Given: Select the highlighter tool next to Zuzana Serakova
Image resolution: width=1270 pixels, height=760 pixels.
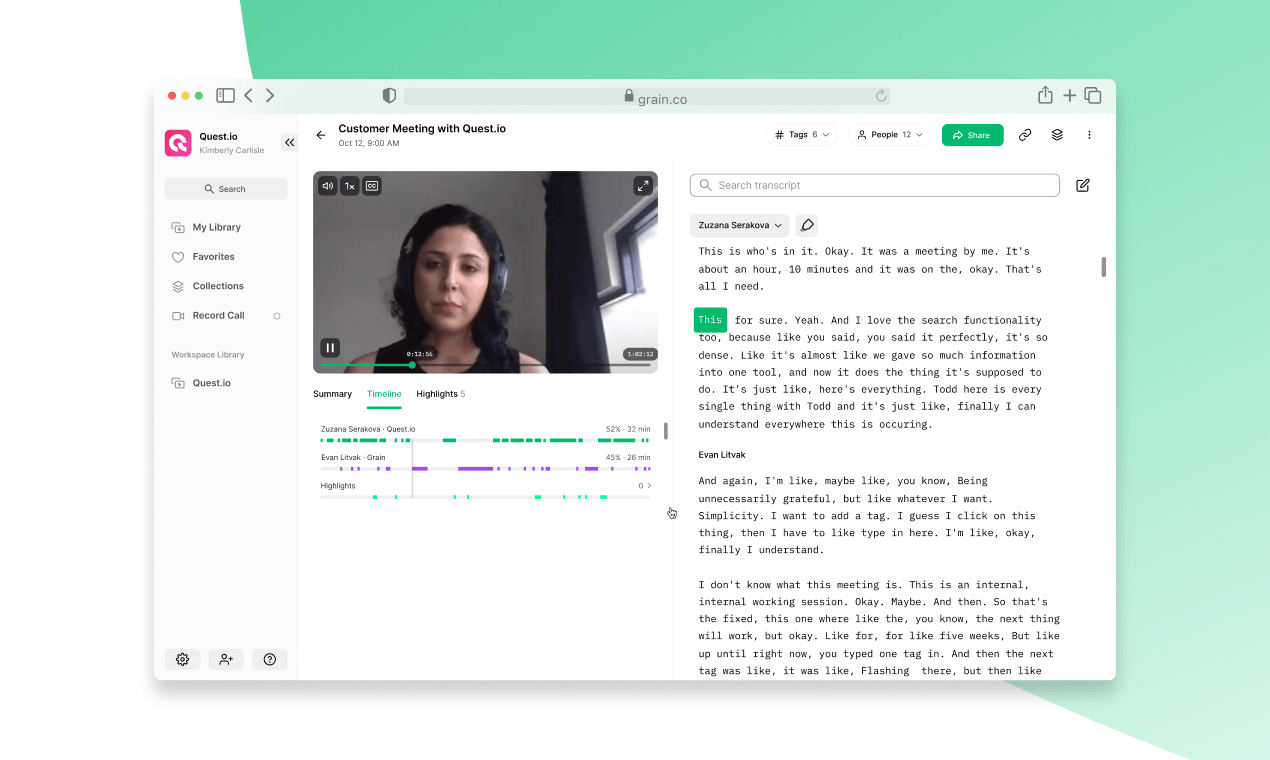Looking at the screenshot, I should (x=807, y=225).
